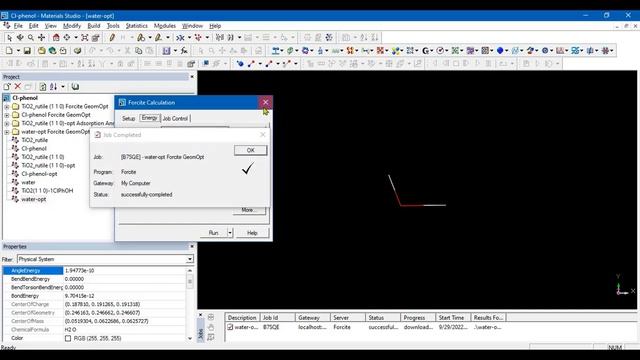Click the Sketch Ring tool icon
Image resolution: width=640 pixels, height=360 pixels.
141,38
